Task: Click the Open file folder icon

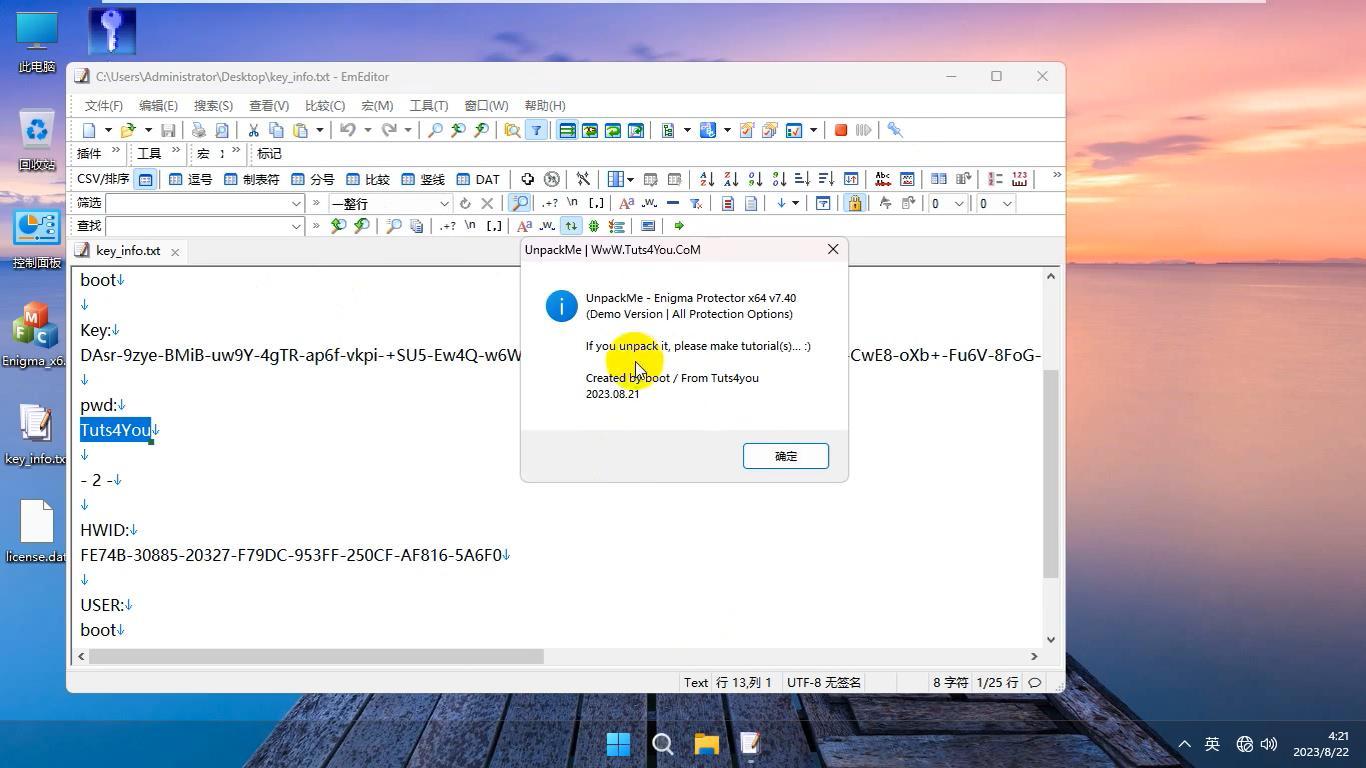Action: point(128,130)
